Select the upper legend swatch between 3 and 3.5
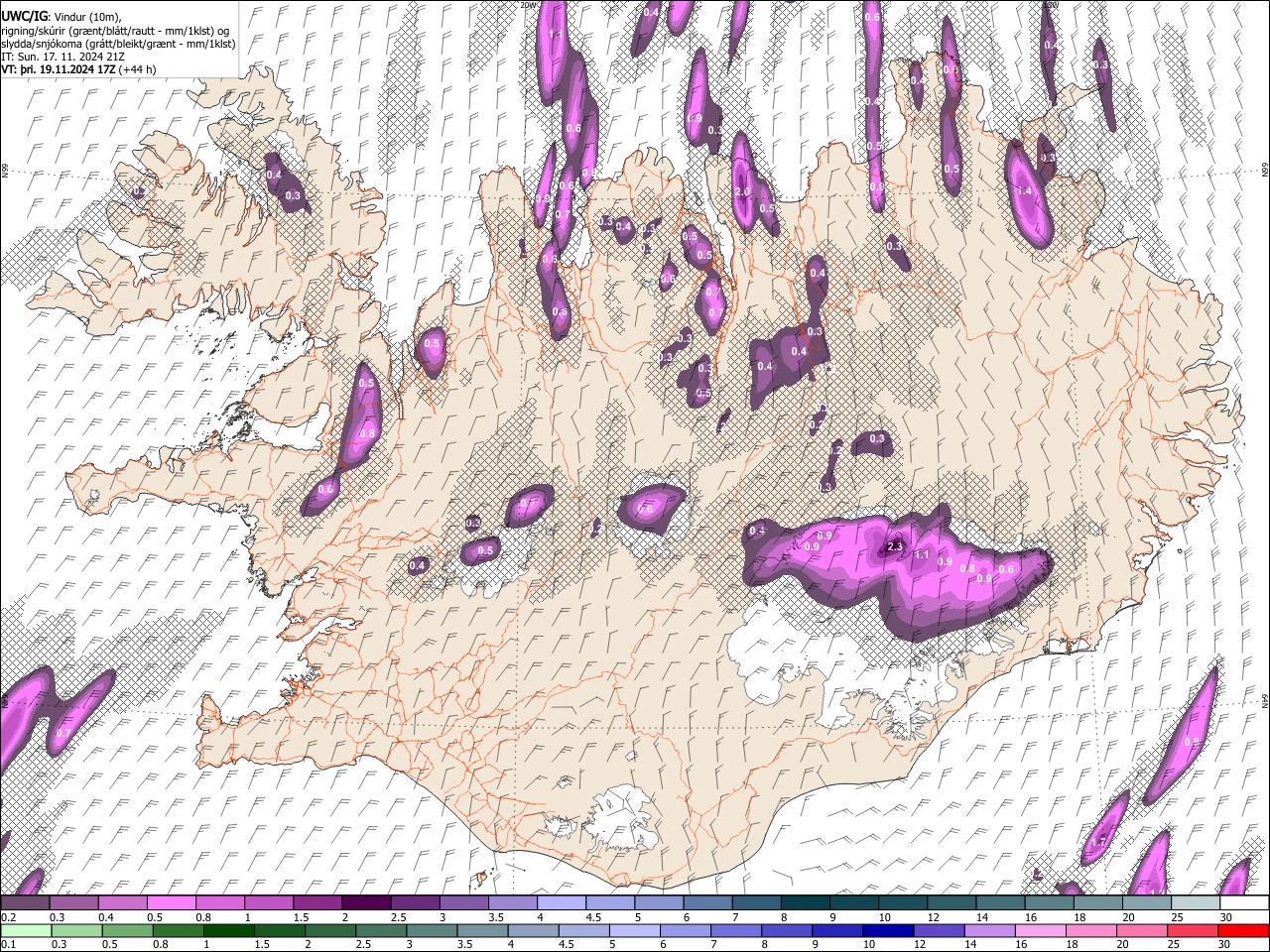This screenshot has height=952, width=1270. coord(464,903)
